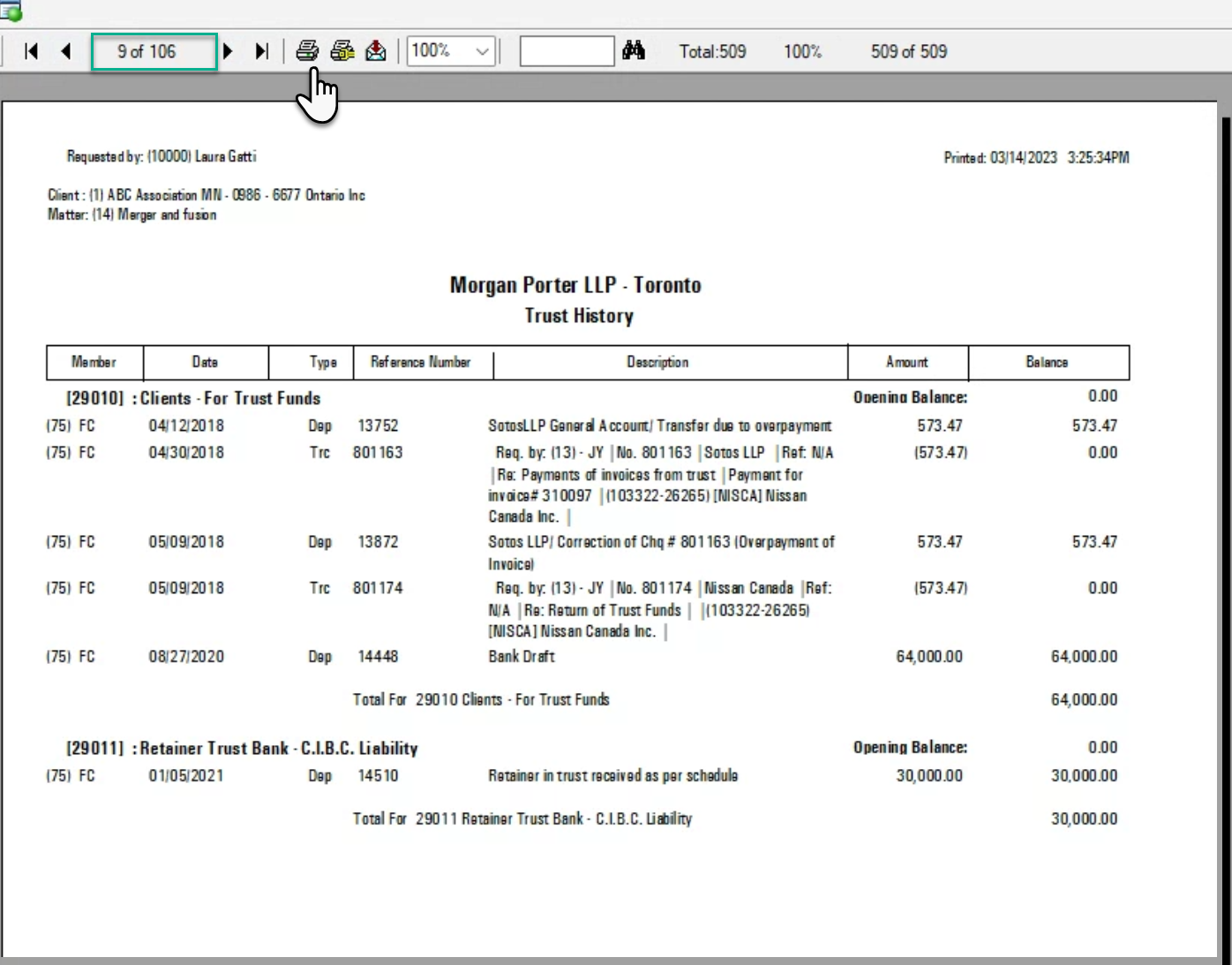The image size is (1232, 965).
Task: Click the Total:509 record count
Action: pos(712,51)
